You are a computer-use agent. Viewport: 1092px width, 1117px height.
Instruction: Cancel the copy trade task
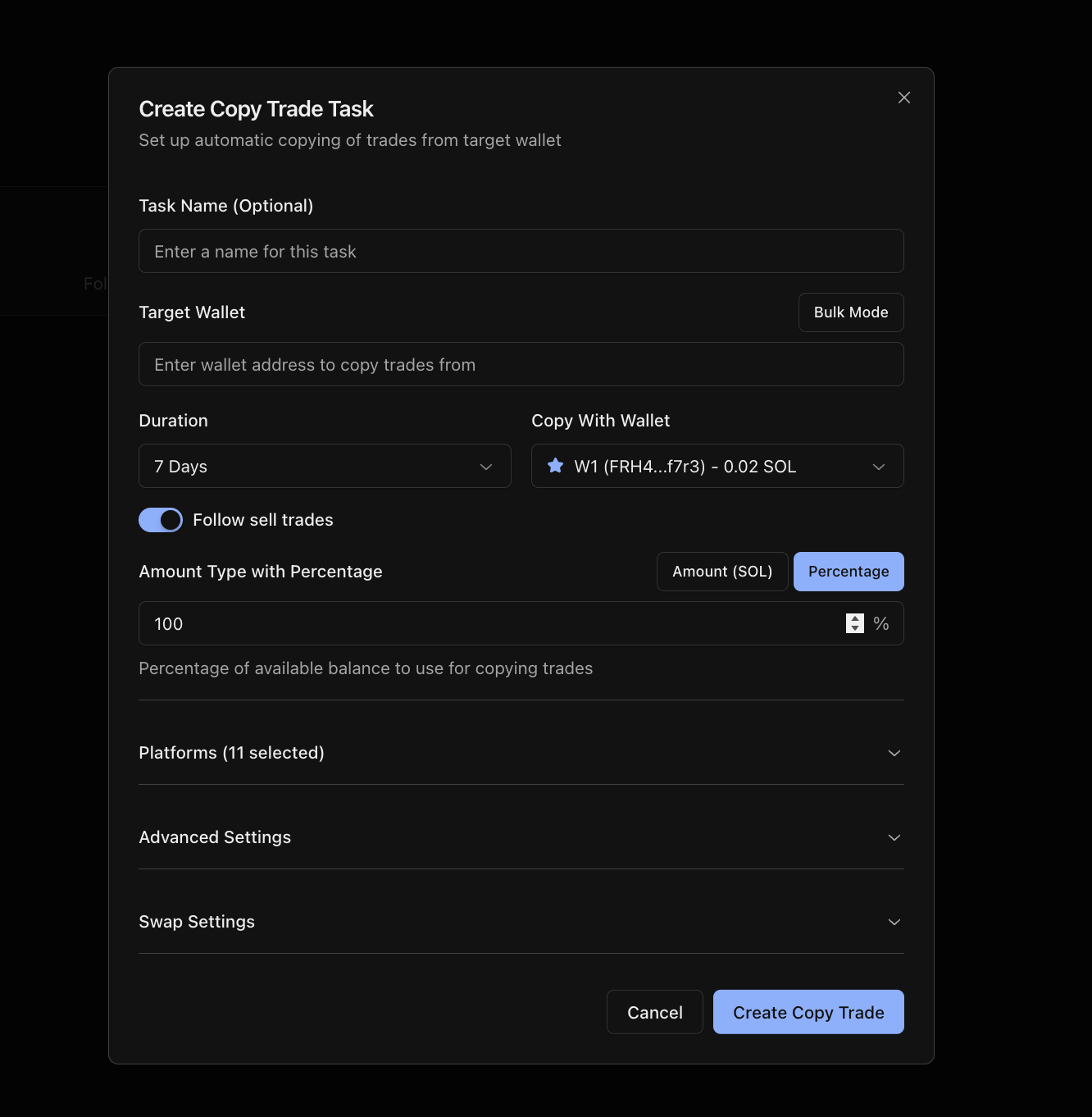(655, 1012)
